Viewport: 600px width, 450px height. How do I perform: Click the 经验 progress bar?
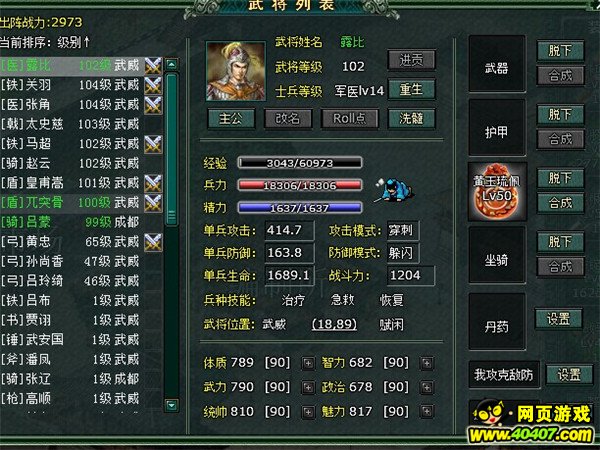(300, 163)
